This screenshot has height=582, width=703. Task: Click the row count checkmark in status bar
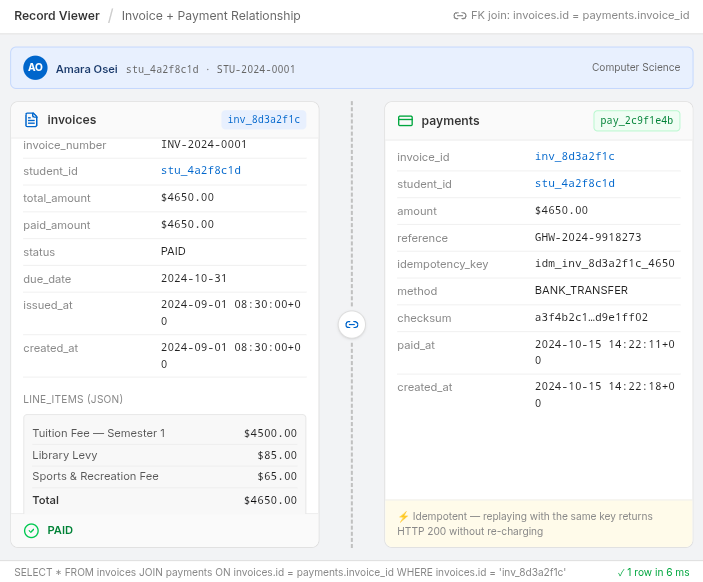click(x=621, y=572)
